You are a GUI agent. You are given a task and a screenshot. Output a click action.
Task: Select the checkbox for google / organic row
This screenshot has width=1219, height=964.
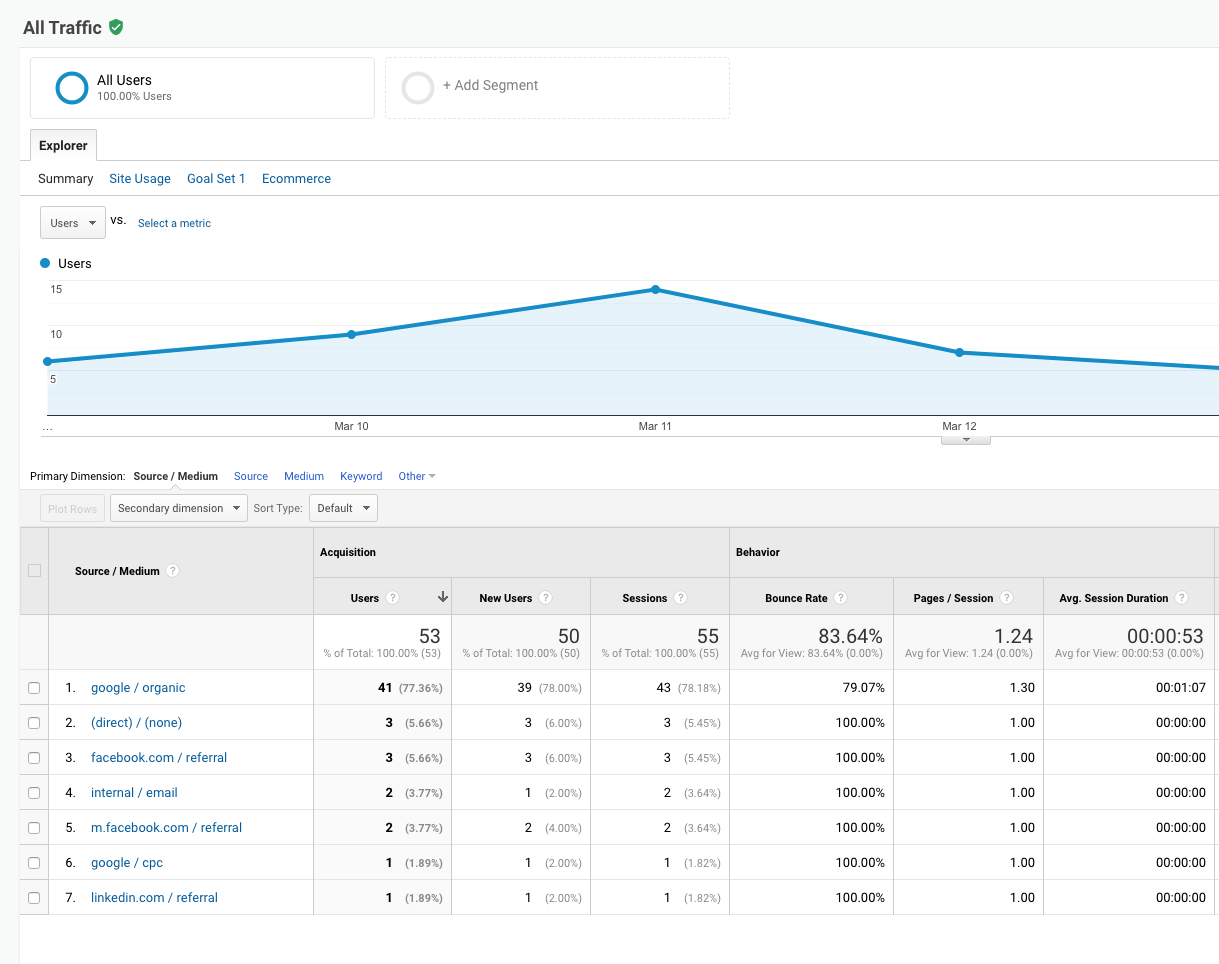tap(33, 687)
